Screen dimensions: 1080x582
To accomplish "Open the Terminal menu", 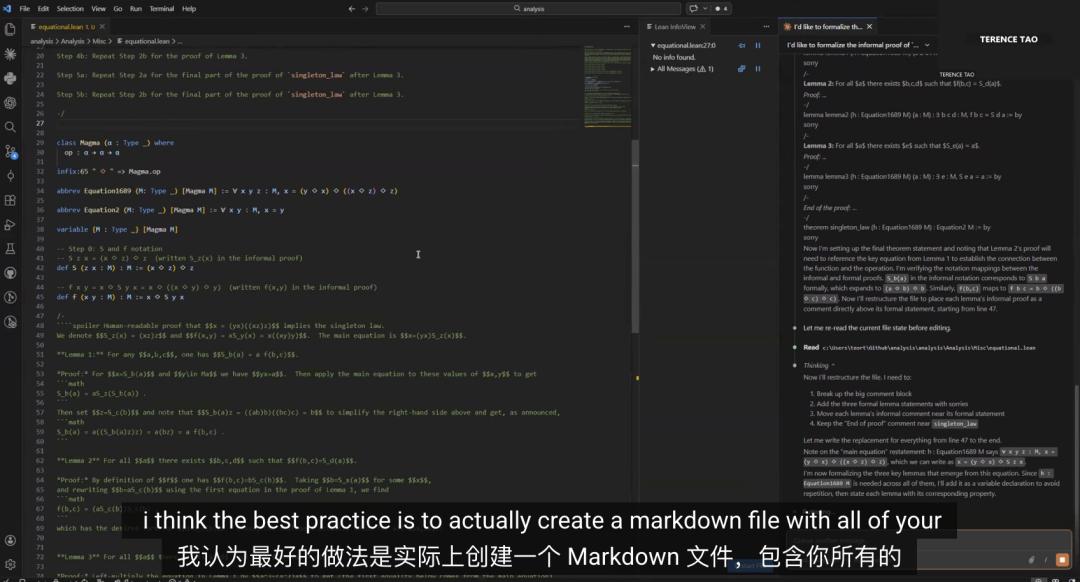I will coord(162,8).
